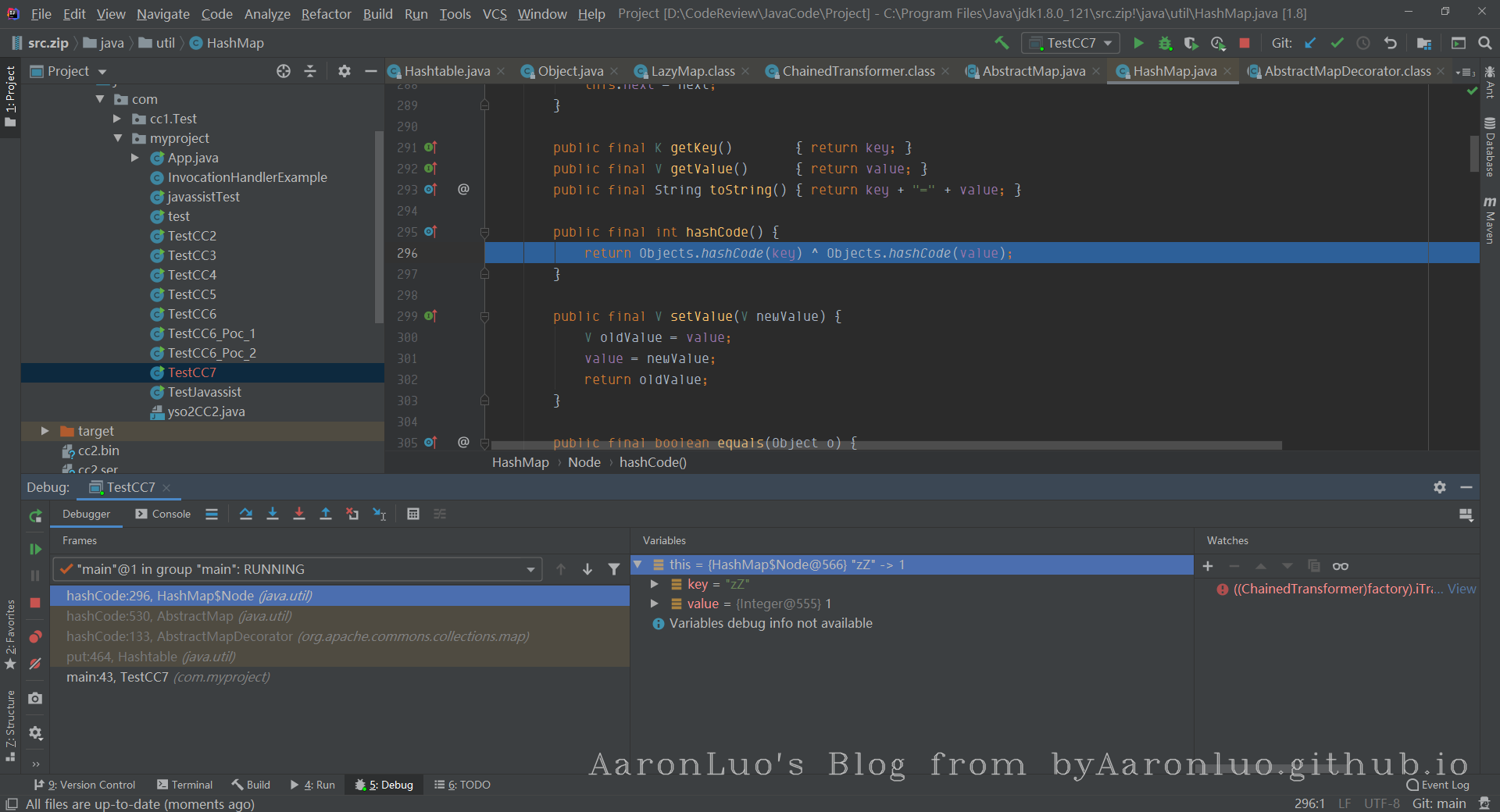
Task: Toggle the frames filter funnel icon
Action: pyautogui.click(x=614, y=569)
